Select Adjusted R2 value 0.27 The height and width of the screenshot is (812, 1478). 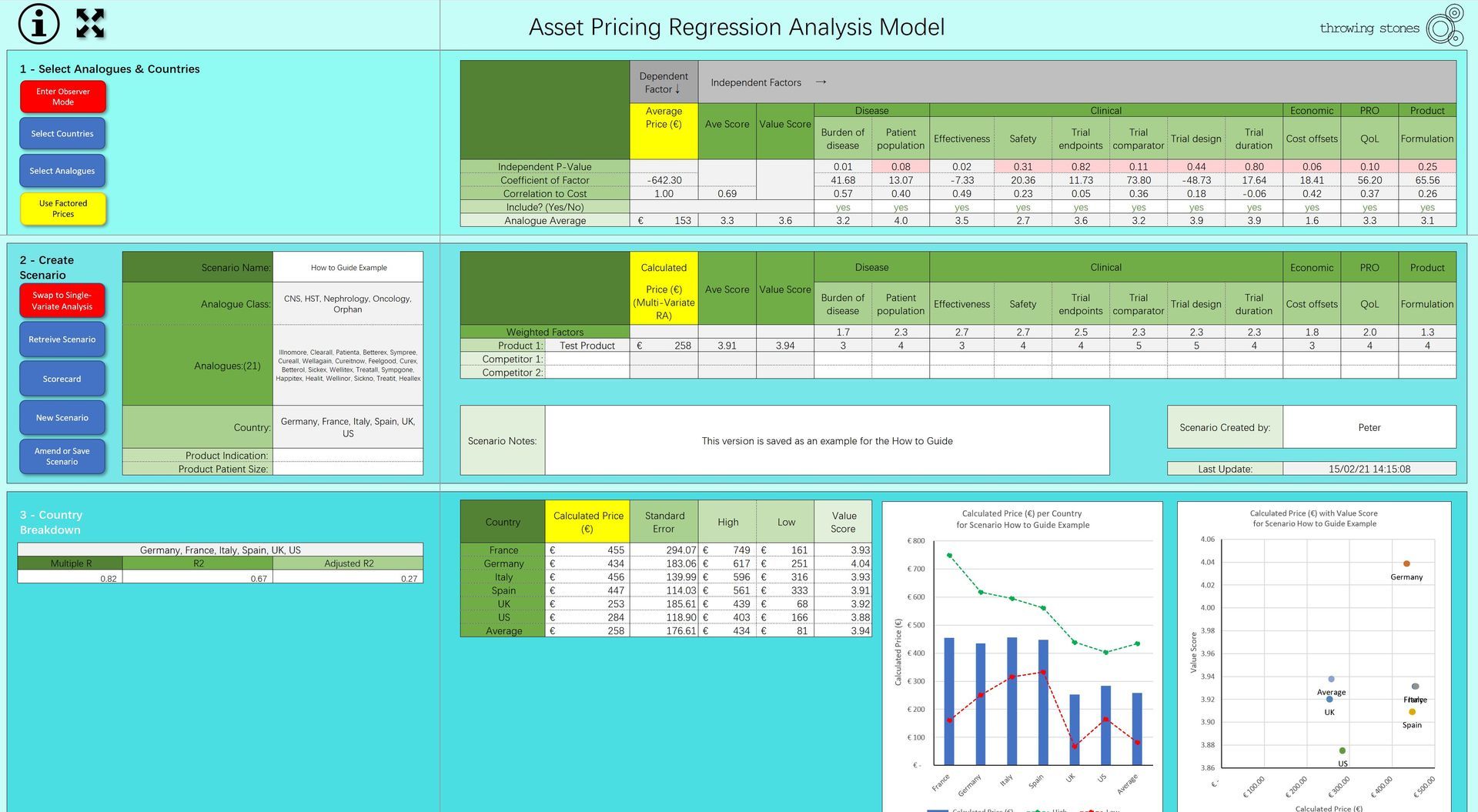(348, 577)
